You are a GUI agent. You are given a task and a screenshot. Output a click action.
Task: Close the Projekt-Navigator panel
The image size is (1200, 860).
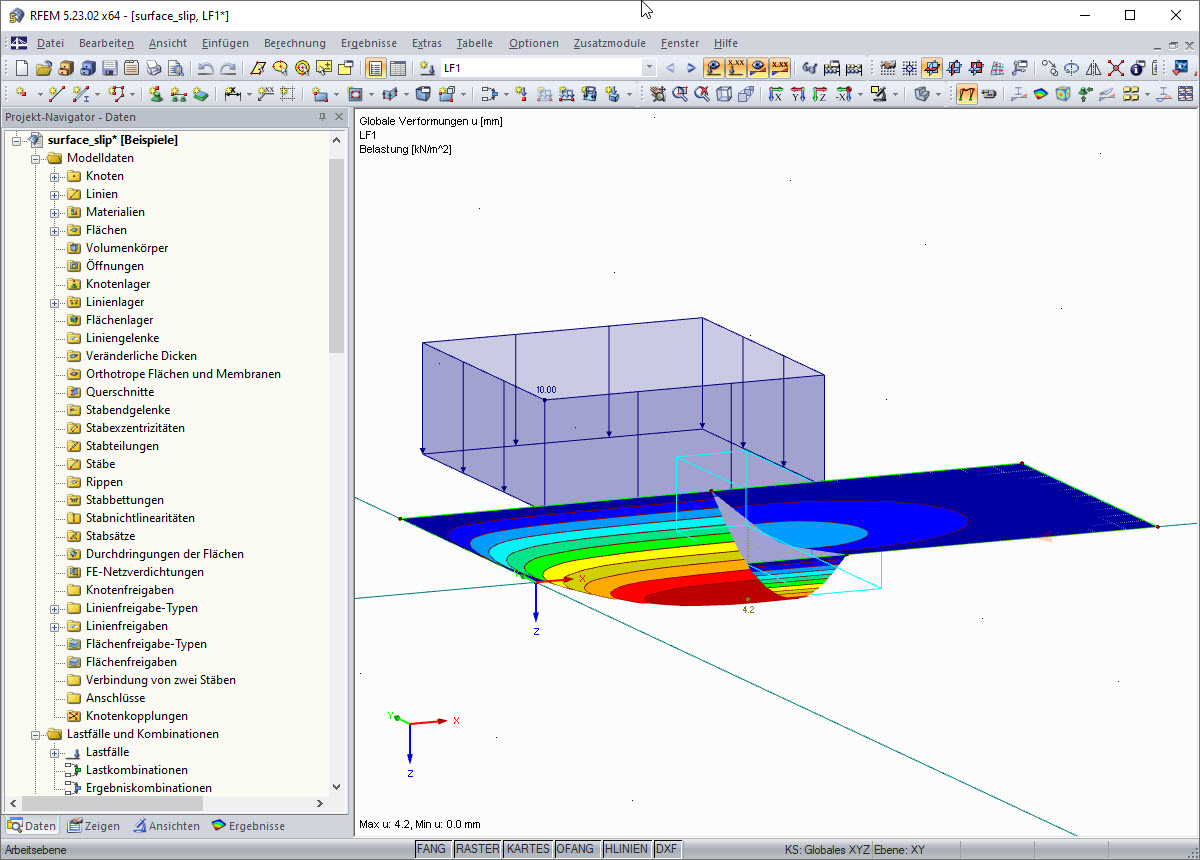coord(337,117)
